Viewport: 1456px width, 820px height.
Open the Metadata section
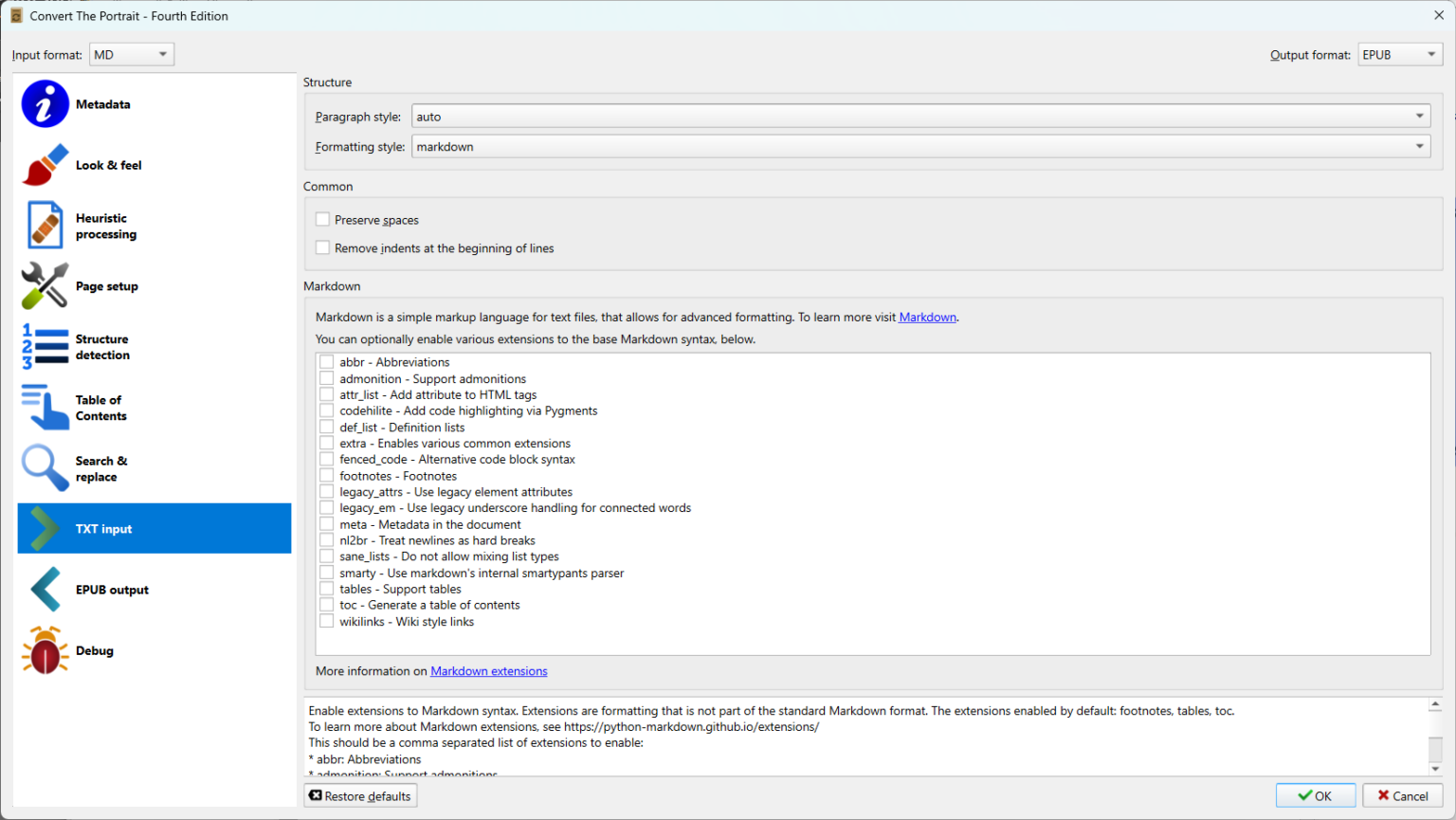(104, 104)
